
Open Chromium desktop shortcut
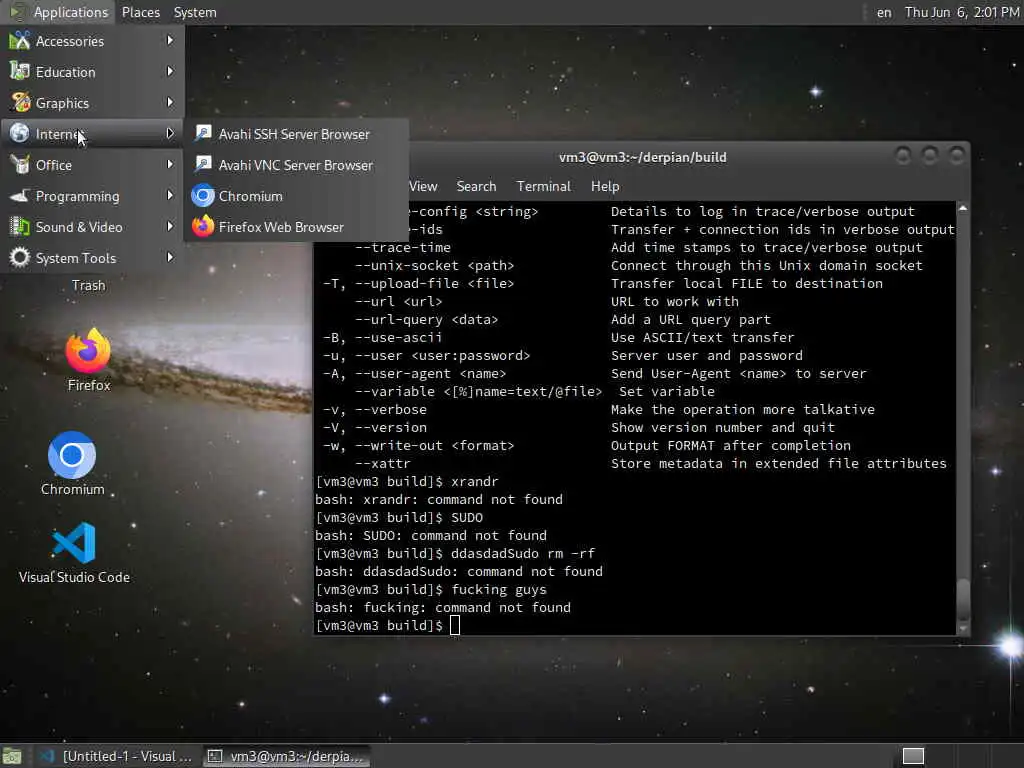(x=72, y=464)
